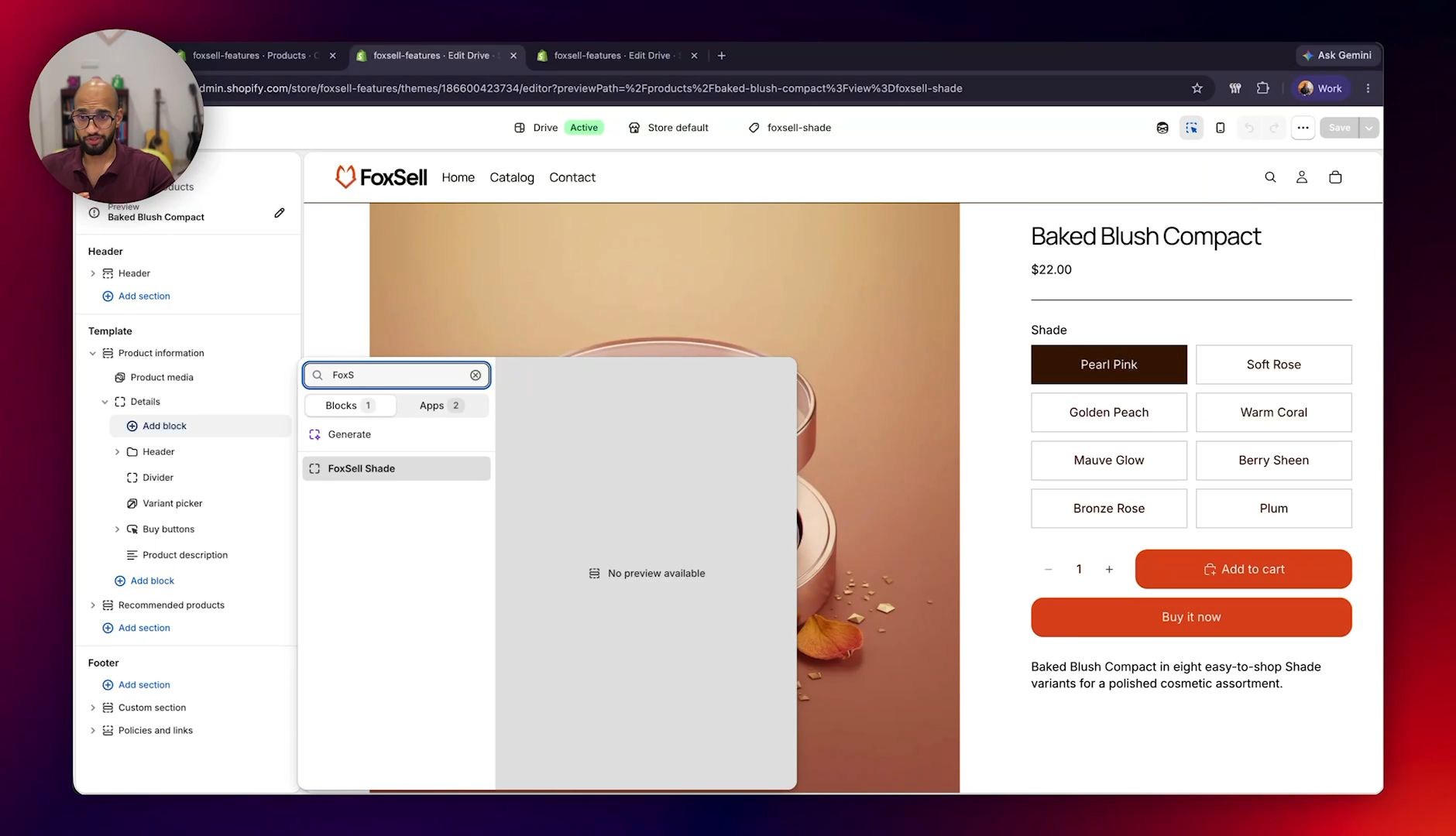Open the Home navigation link
The width and height of the screenshot is (1456, 836).
point(458,177)
